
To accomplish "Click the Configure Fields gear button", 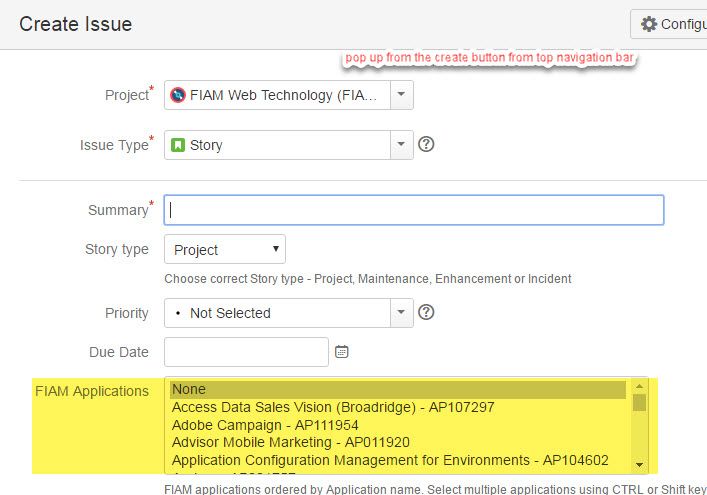I will (669, 24).
